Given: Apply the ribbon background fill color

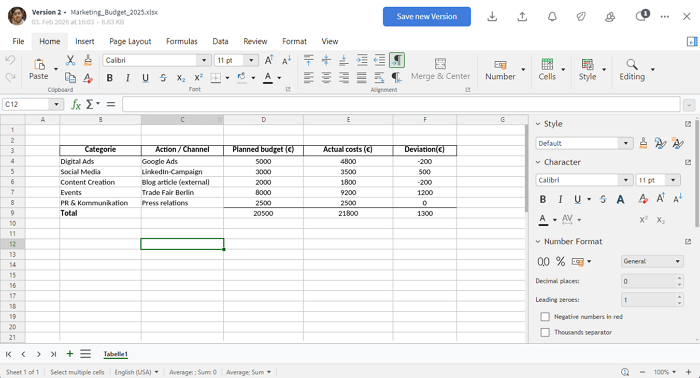Looking at the screenshot, I should click(x=242, y=78).
